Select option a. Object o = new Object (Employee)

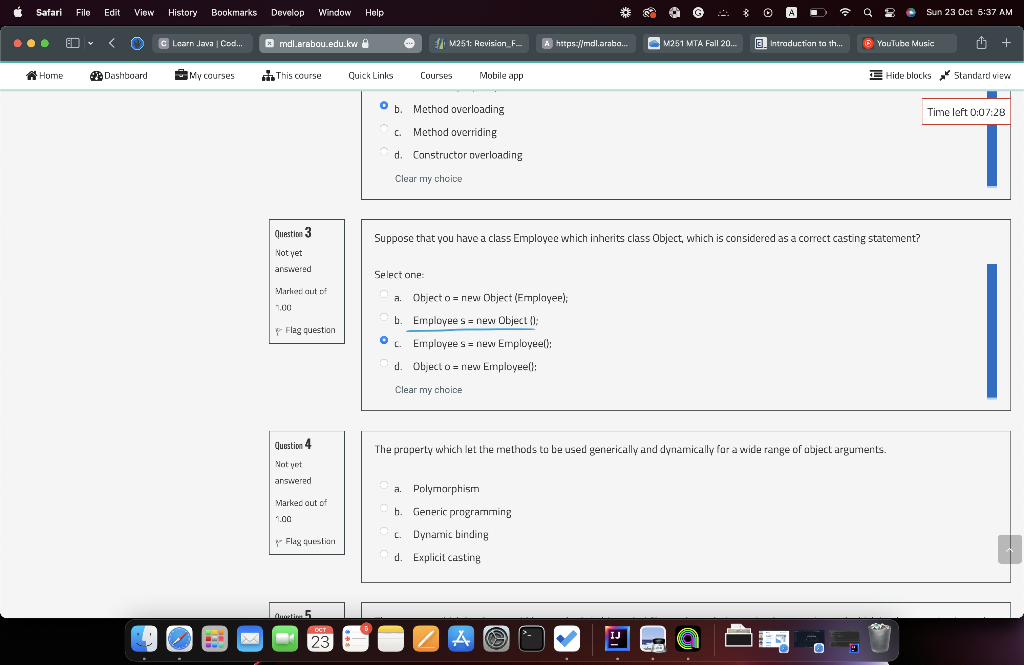(384, 294)
